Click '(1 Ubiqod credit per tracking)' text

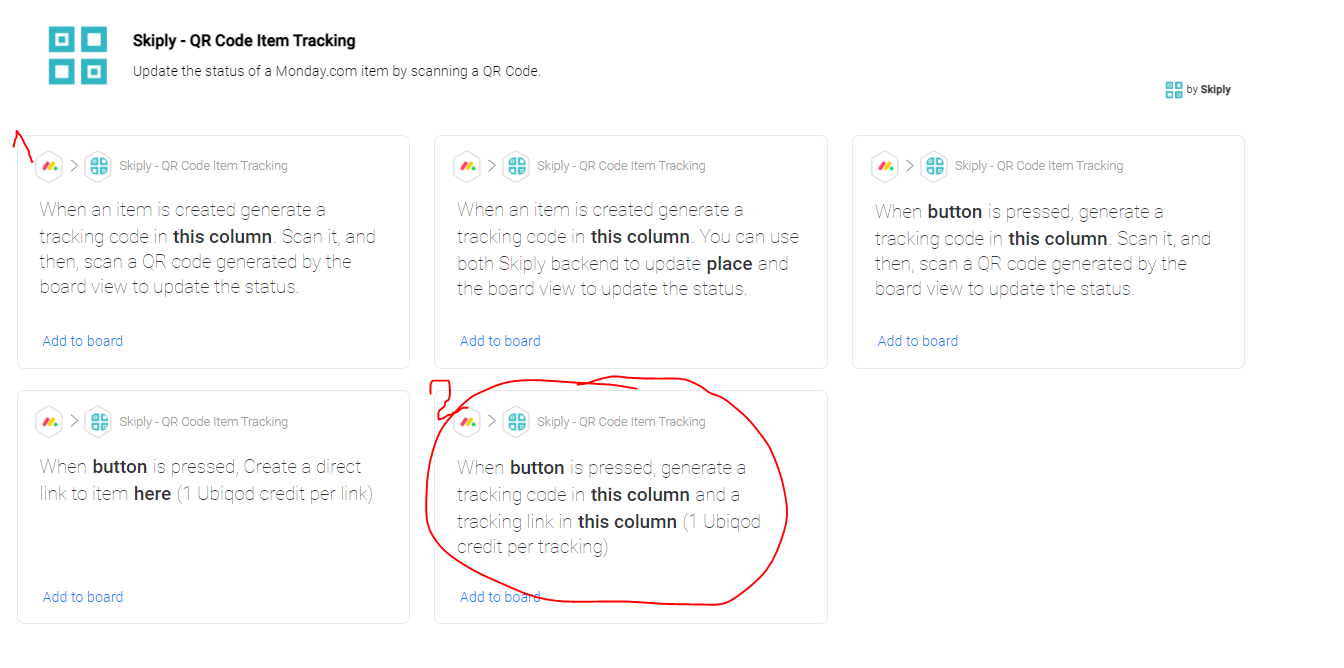(x=609, y=534)
